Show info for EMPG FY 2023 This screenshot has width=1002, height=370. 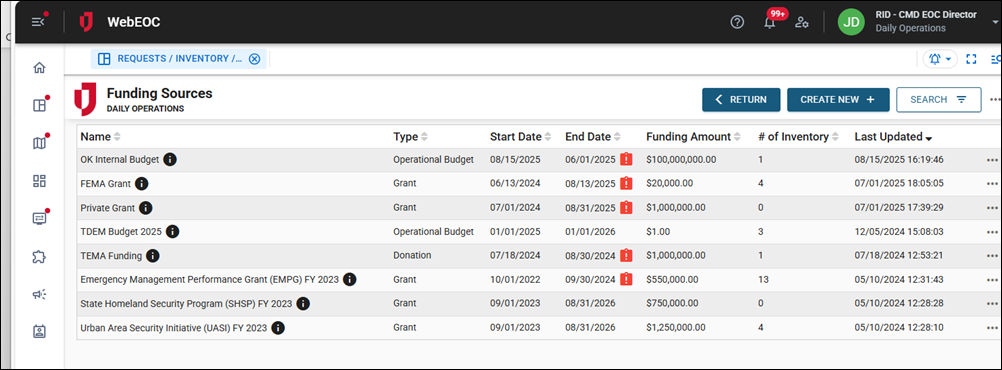(x=350, y=279)
